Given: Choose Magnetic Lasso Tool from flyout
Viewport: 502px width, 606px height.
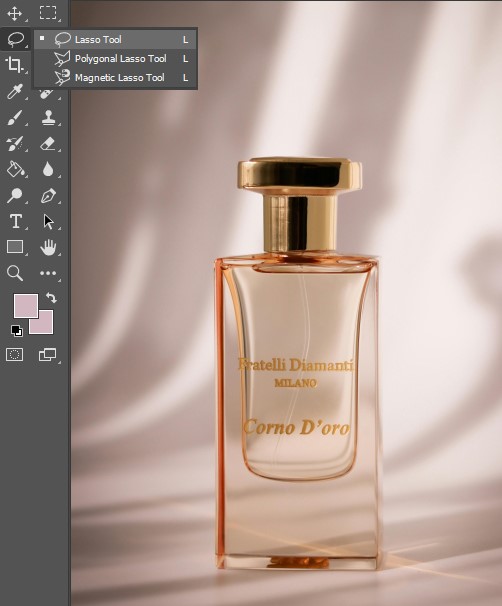Looking at the screenshot, I should pyautogui.click(x=116, y=78).
